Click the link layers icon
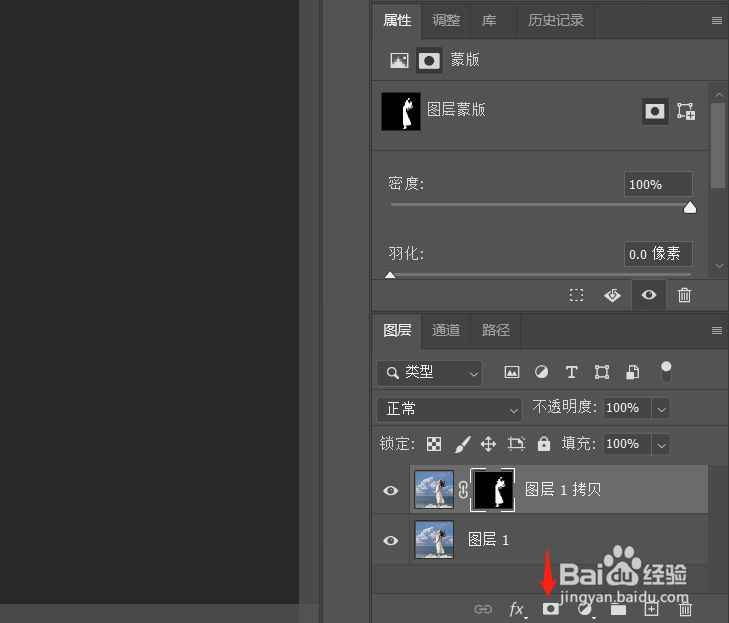This screenshot has height=623, width=729. tap(483, 609)
